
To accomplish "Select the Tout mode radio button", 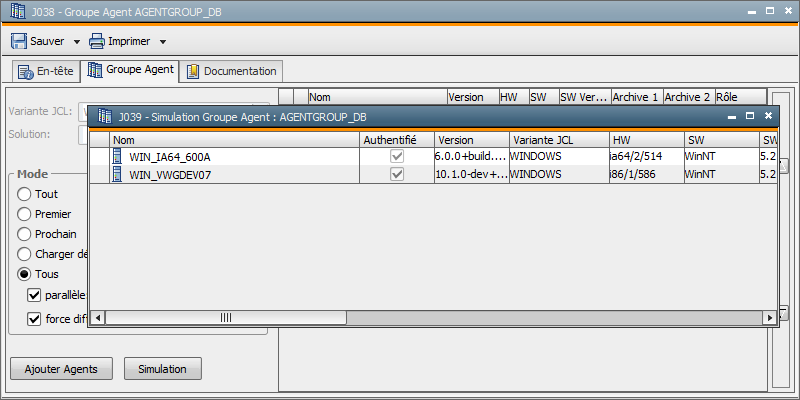I will (x=25, y=194).
